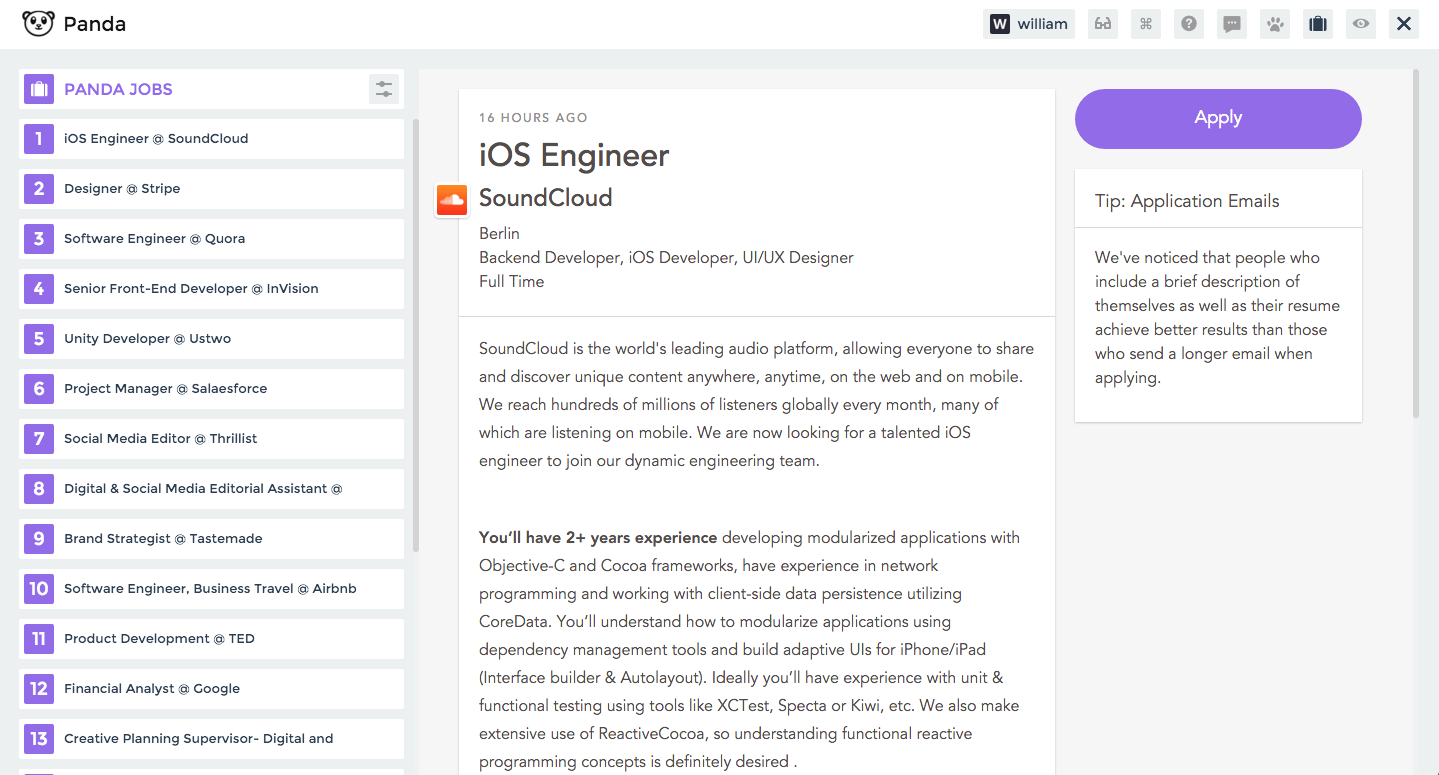Click number badge 4 in job list

pyautogui.click(x=39, y=289)
